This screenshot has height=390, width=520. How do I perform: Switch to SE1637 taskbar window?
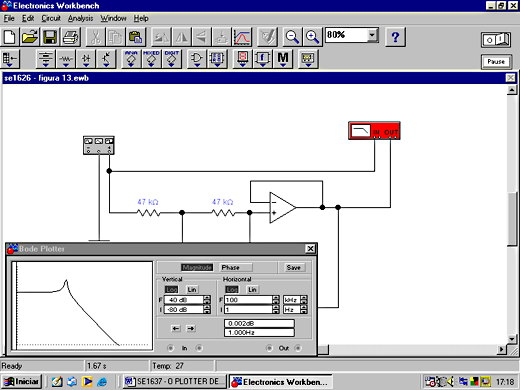[x=175, y=381]
